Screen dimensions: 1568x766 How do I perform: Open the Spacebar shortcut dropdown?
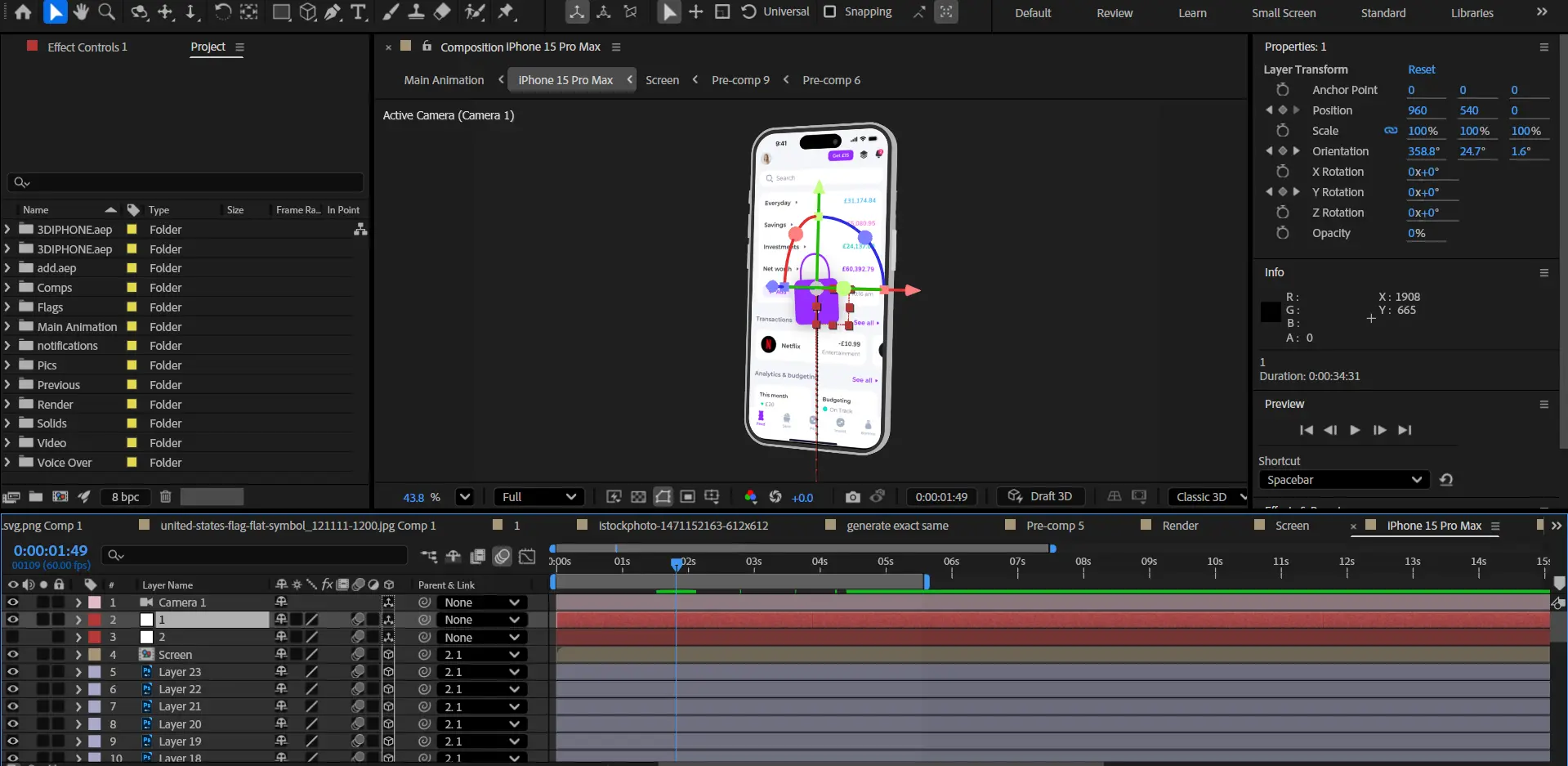click(x=1343, y=480)
